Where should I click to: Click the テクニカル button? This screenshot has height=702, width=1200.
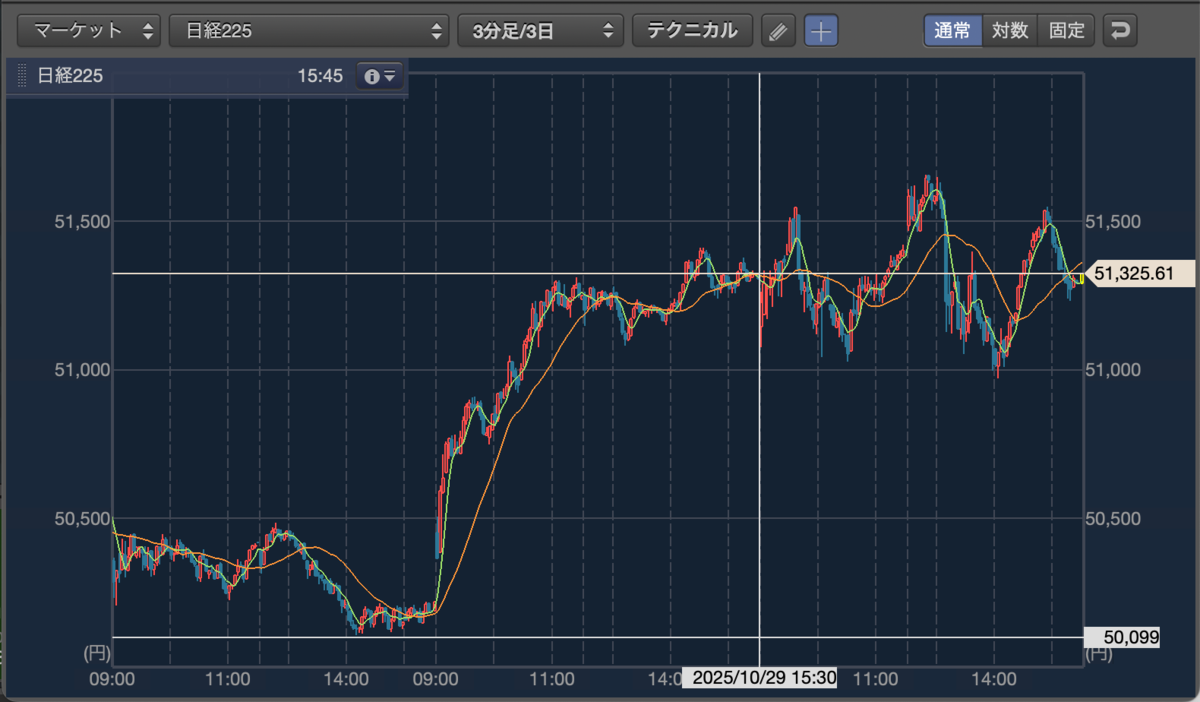click(692, 31)
